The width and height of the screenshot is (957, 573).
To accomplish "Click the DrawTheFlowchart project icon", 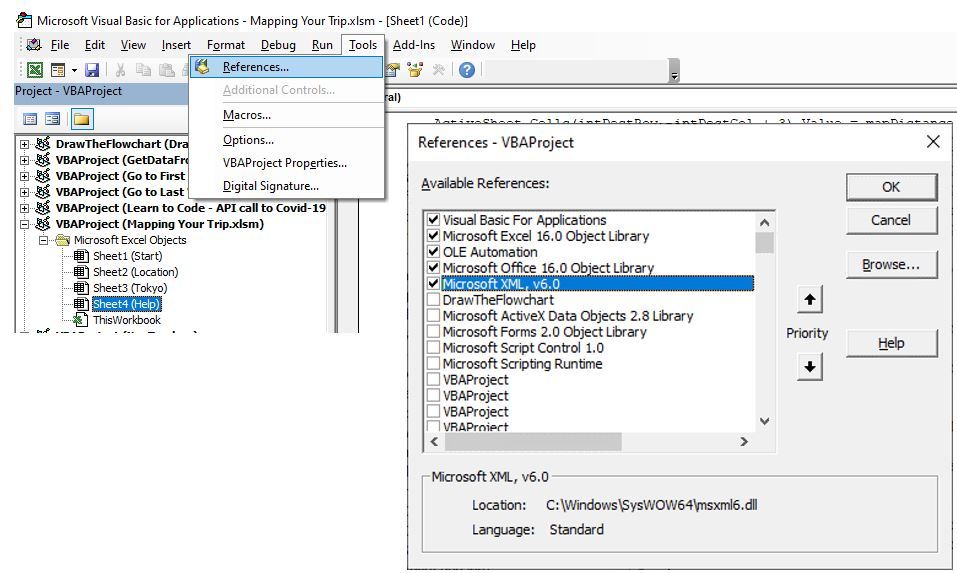I will (x=43, y=144).
